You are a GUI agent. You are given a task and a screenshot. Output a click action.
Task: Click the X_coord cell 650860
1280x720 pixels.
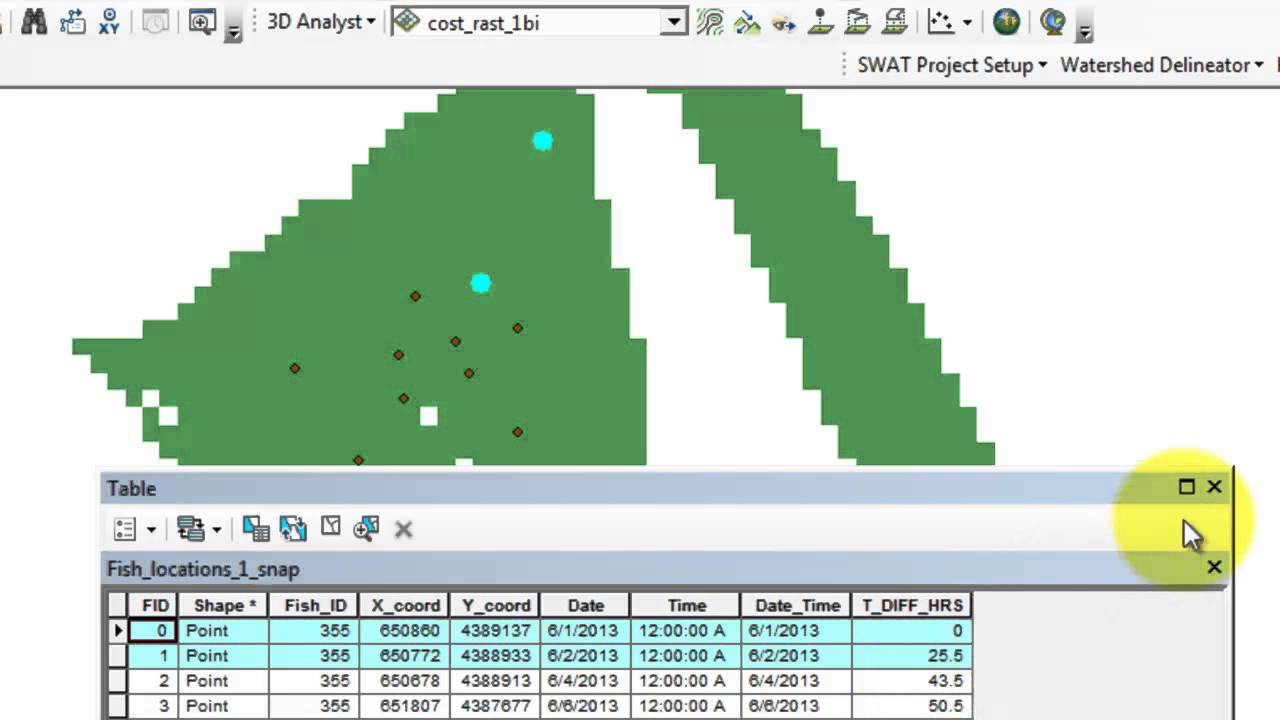405,631
